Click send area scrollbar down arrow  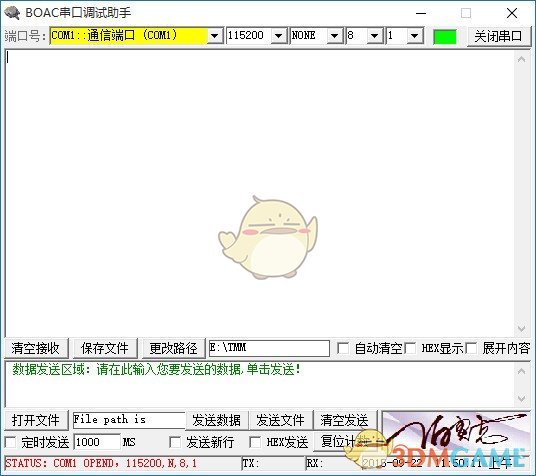(x=522, y=399)
